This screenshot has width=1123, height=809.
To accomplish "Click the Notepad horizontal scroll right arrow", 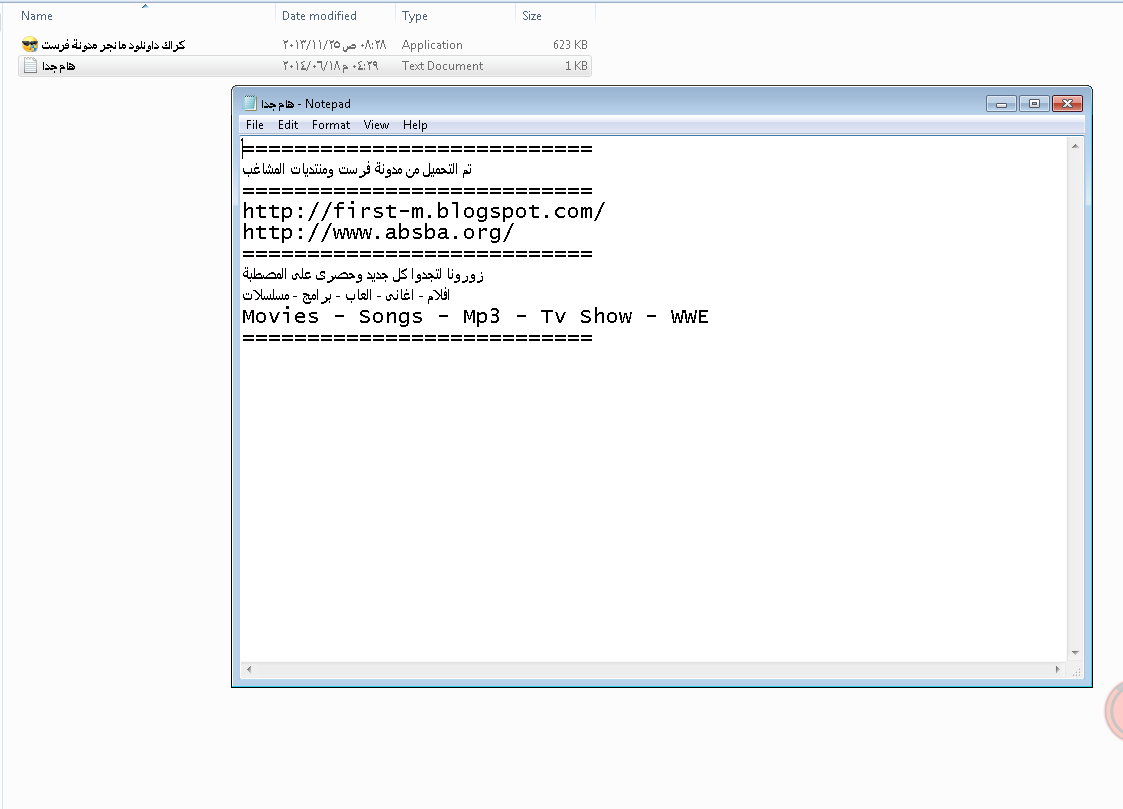I will click(x=1057, y=669).
